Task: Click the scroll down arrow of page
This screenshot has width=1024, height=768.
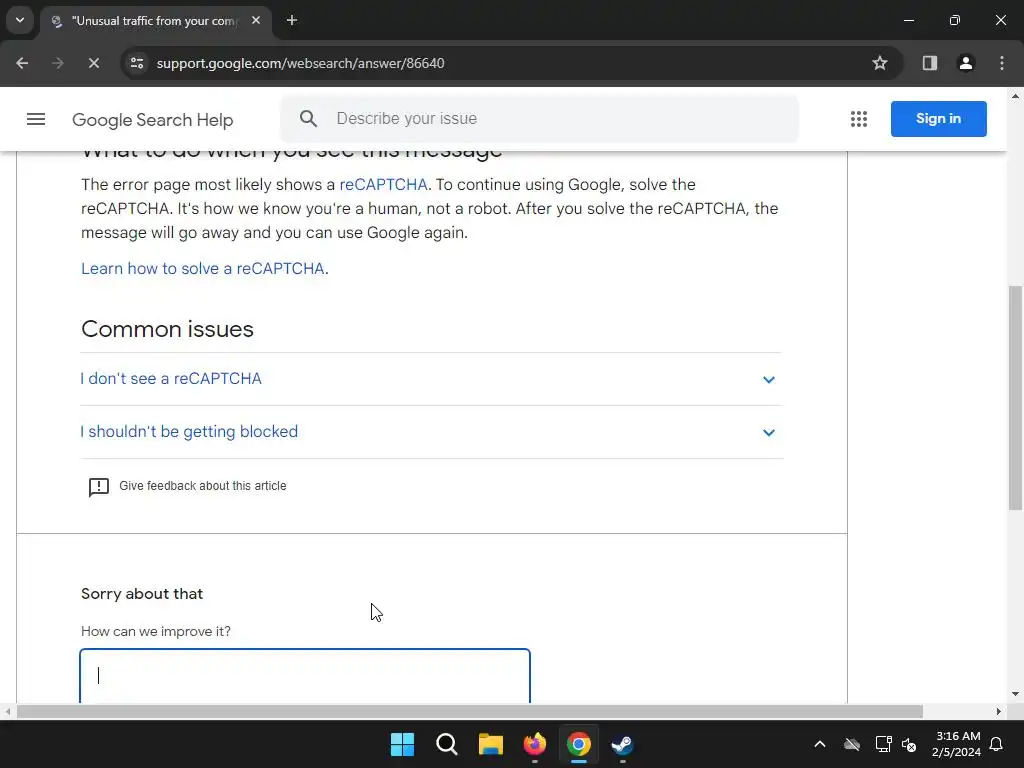Action: (1015, 695)
